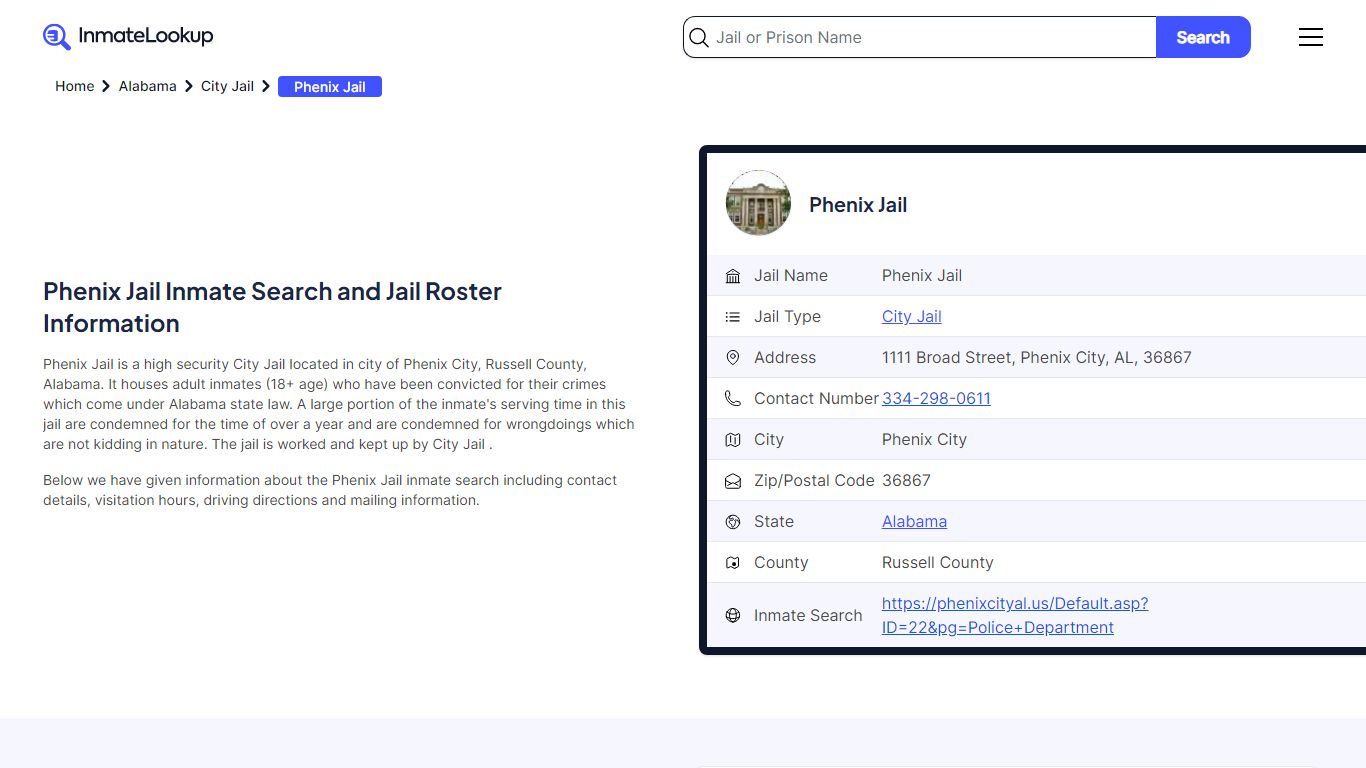Click the City map icon

coord(733,440)
